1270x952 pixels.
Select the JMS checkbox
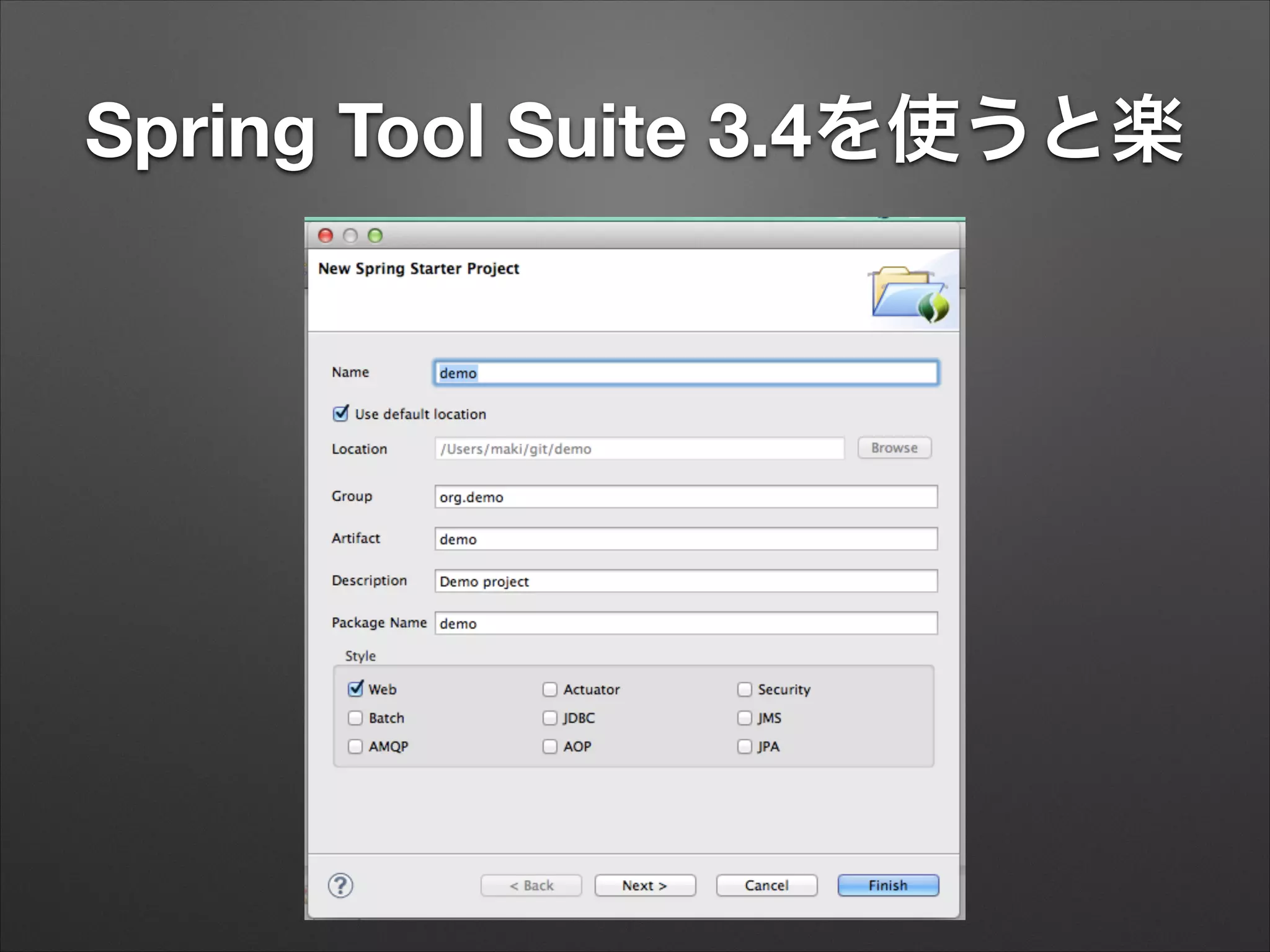(745, 718)
